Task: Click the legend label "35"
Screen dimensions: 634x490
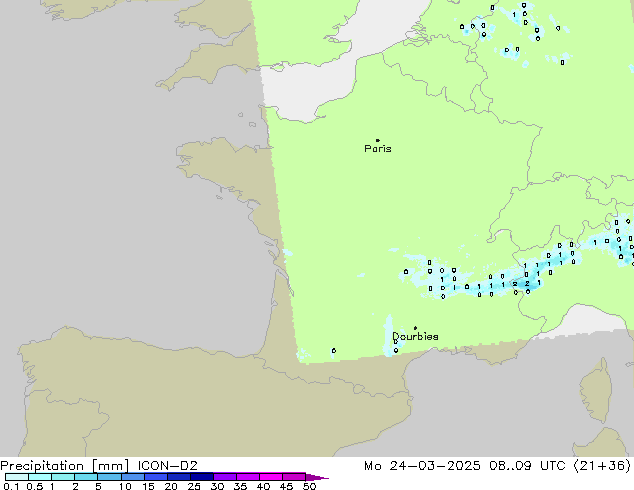Action: [240, 486]
